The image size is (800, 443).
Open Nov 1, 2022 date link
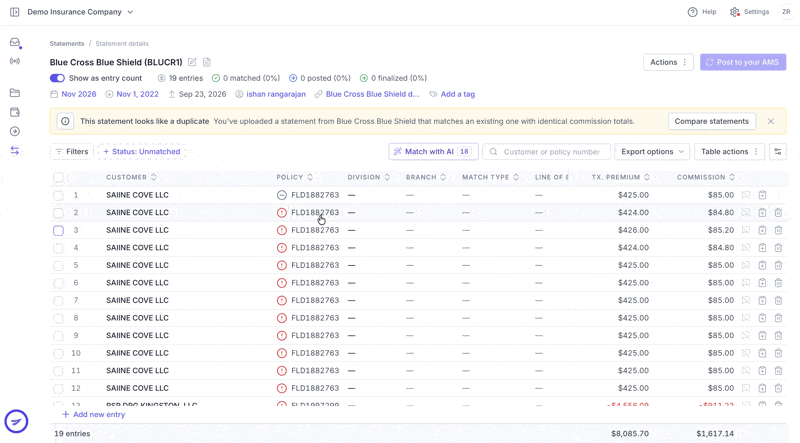(137, 94)
